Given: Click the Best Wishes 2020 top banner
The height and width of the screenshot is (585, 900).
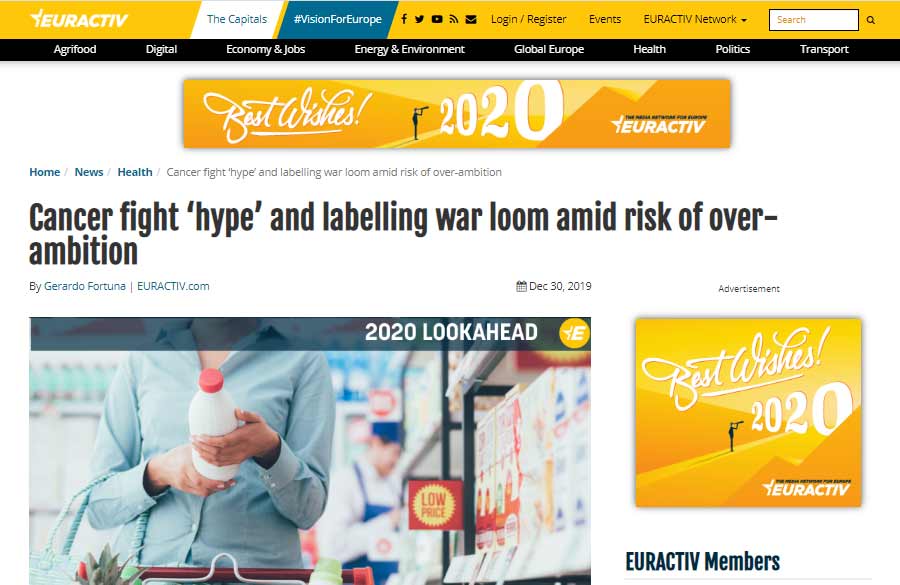Looking at the screenshot, I should [x=457, y=114].
